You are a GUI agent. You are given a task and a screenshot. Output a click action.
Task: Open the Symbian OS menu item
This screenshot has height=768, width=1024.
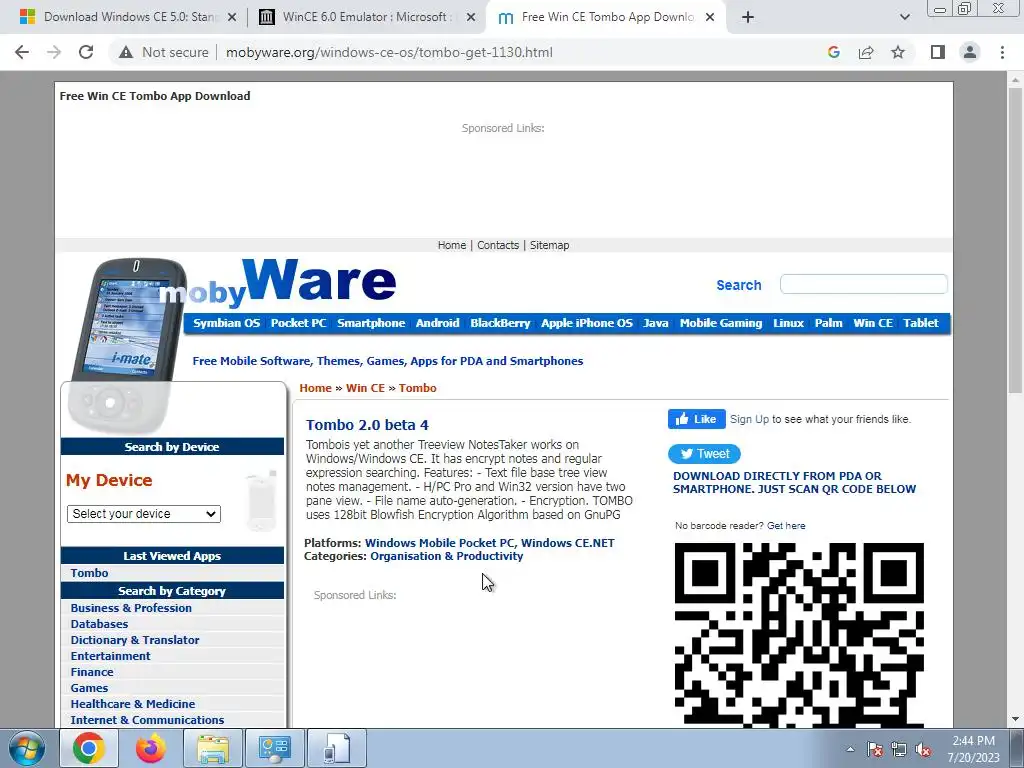pyautogui.click(x=226, y=323)
